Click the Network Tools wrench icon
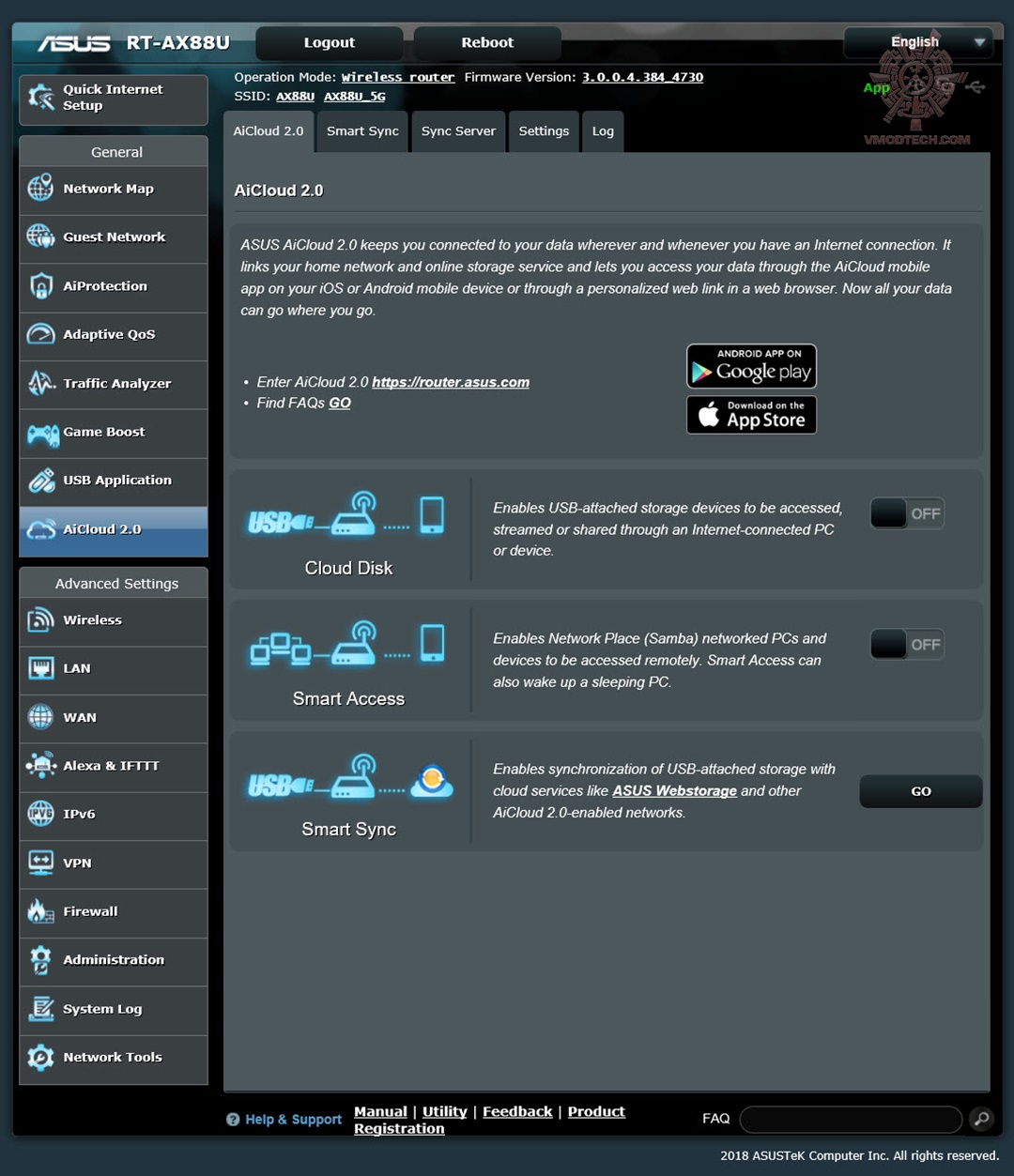Viewport: 1014px width, 1176px height. click(40, 1058)
